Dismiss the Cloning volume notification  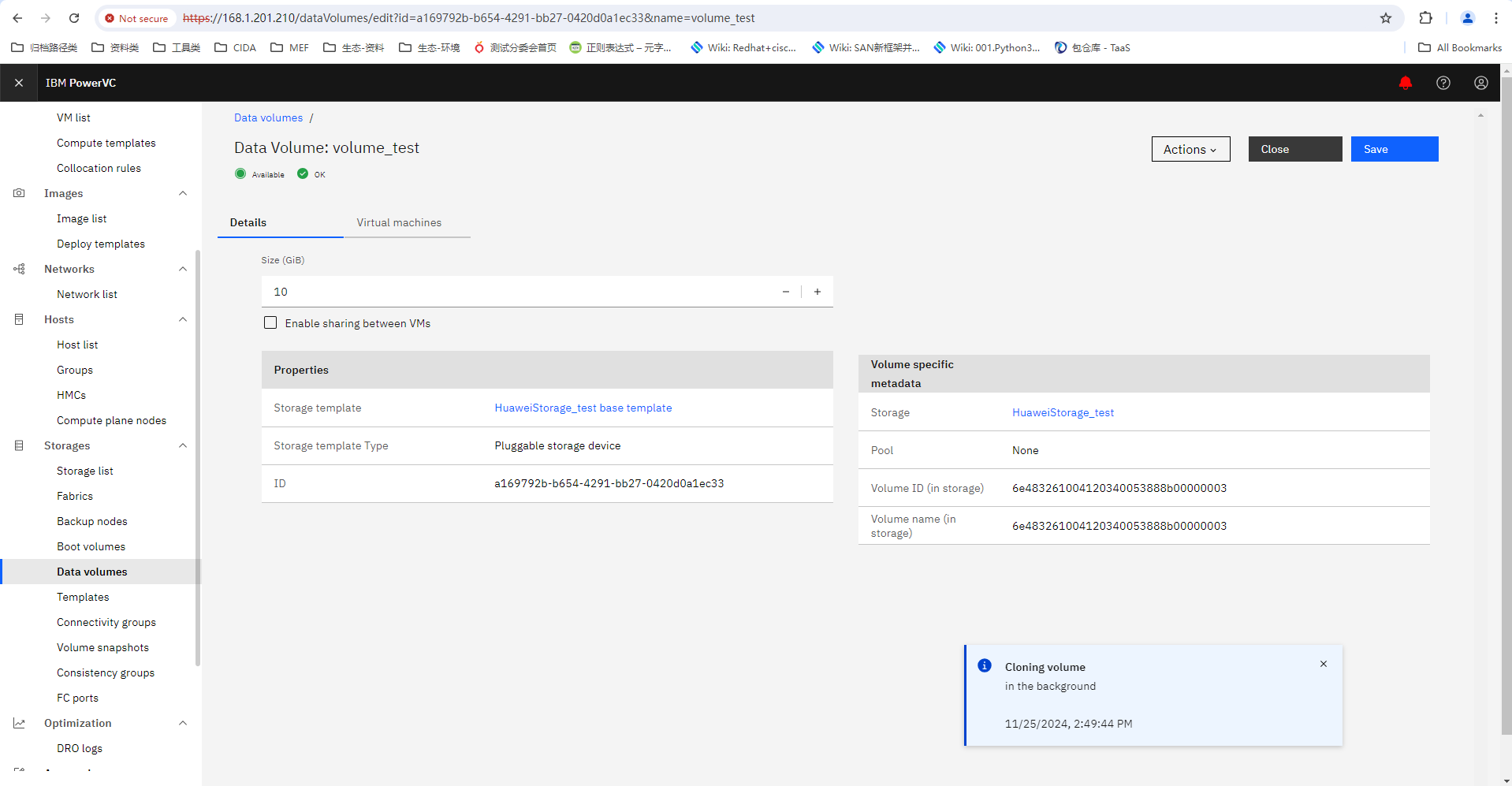[x=1323, y=664]
